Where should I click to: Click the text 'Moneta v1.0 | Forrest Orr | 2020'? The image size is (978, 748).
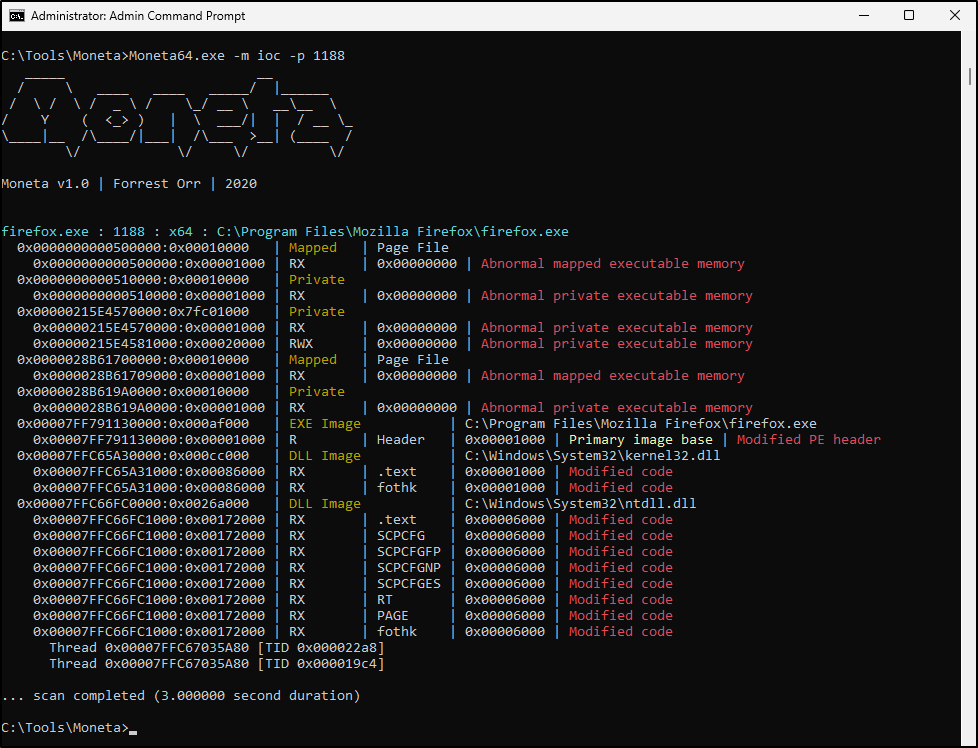(129, 183)
